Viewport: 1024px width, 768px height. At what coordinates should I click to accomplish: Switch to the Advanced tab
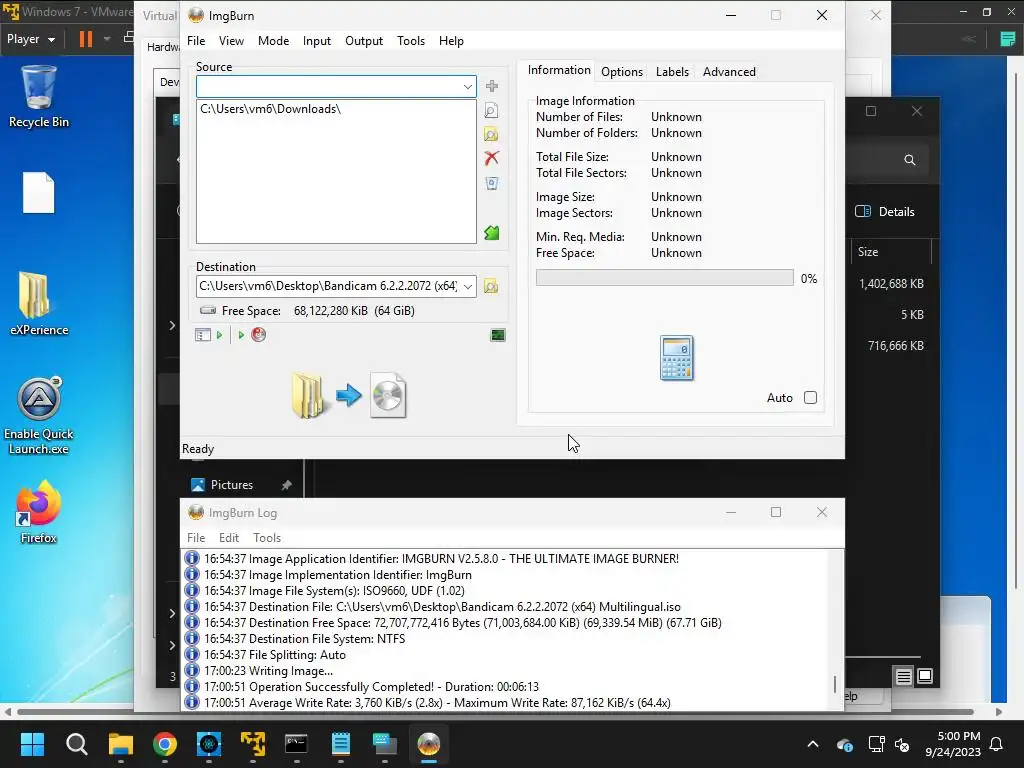tap(729, 72)
